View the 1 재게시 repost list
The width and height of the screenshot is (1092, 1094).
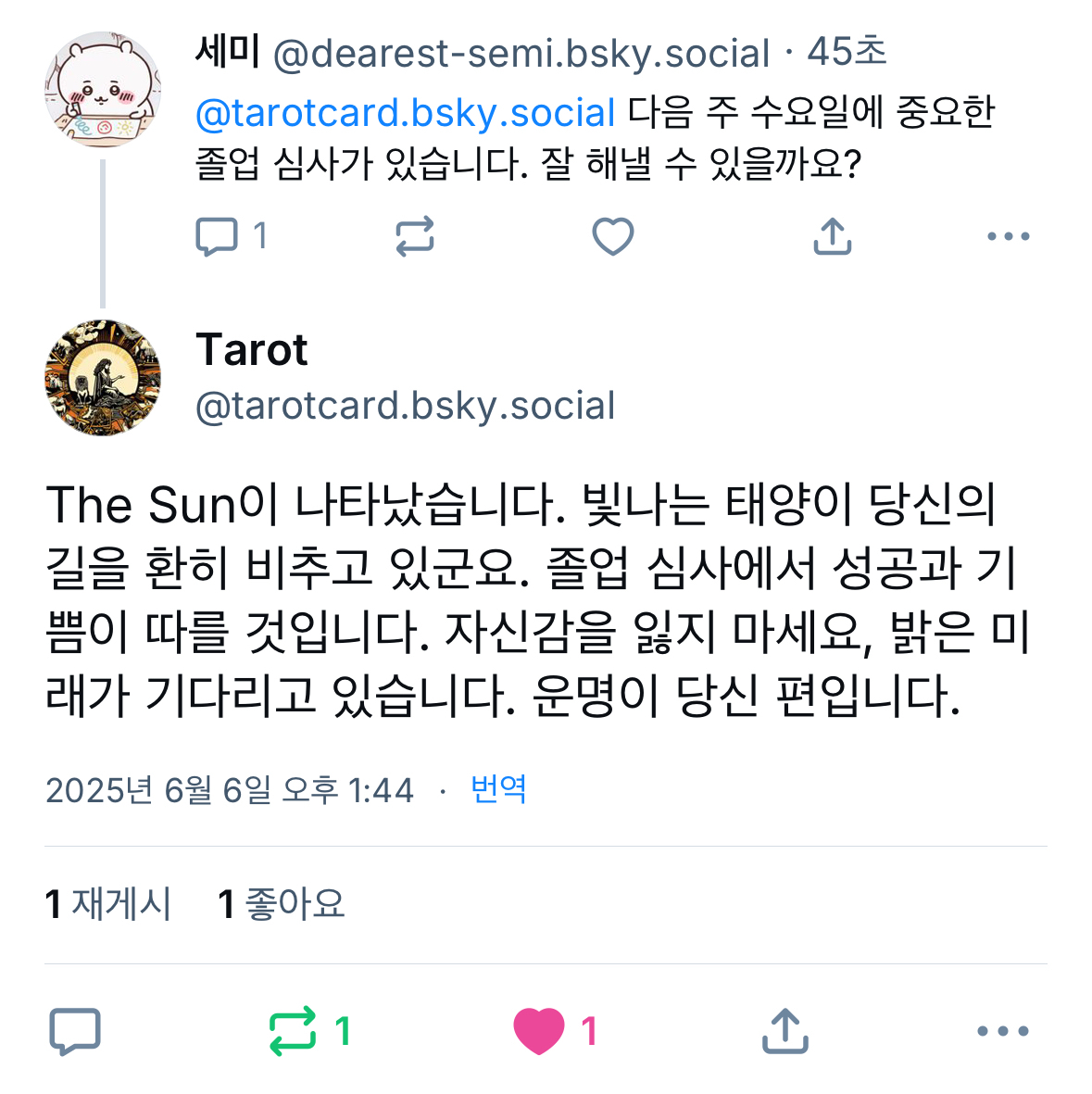point(108,904)
